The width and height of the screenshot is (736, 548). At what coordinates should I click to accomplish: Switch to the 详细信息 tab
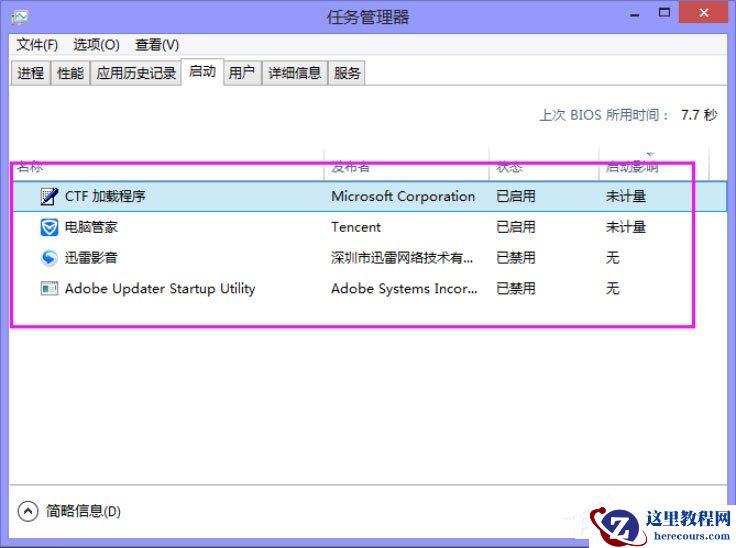[x=294, y=73]
